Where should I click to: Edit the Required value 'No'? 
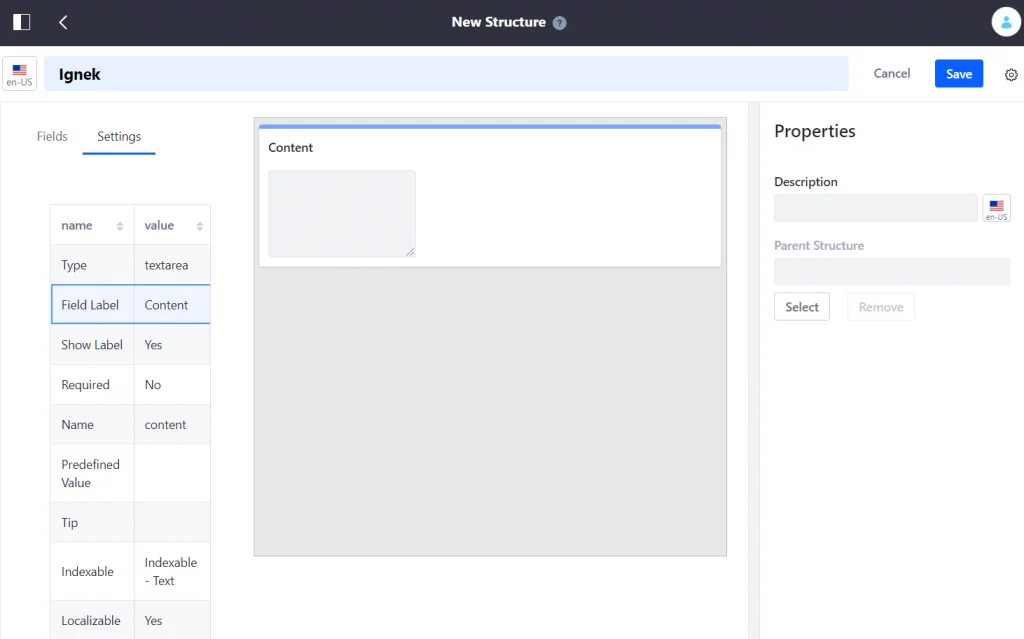(x=172, y=384)
